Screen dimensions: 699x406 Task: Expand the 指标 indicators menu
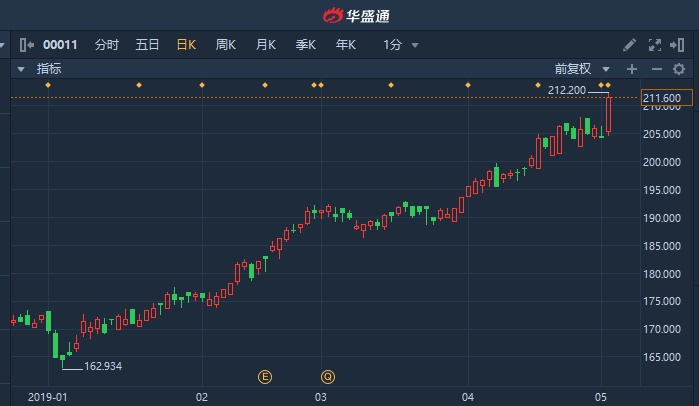click(x=39, y=69)
